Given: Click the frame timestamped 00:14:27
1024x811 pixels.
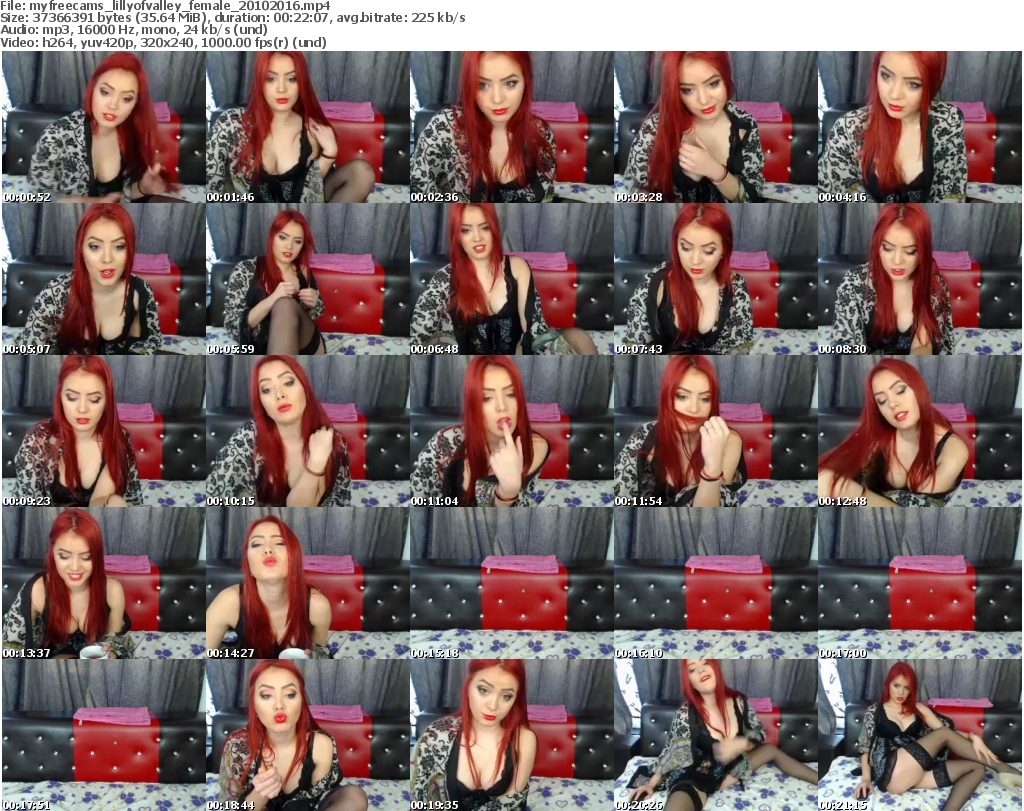Looking at the screenshot, I should [308, 583].
